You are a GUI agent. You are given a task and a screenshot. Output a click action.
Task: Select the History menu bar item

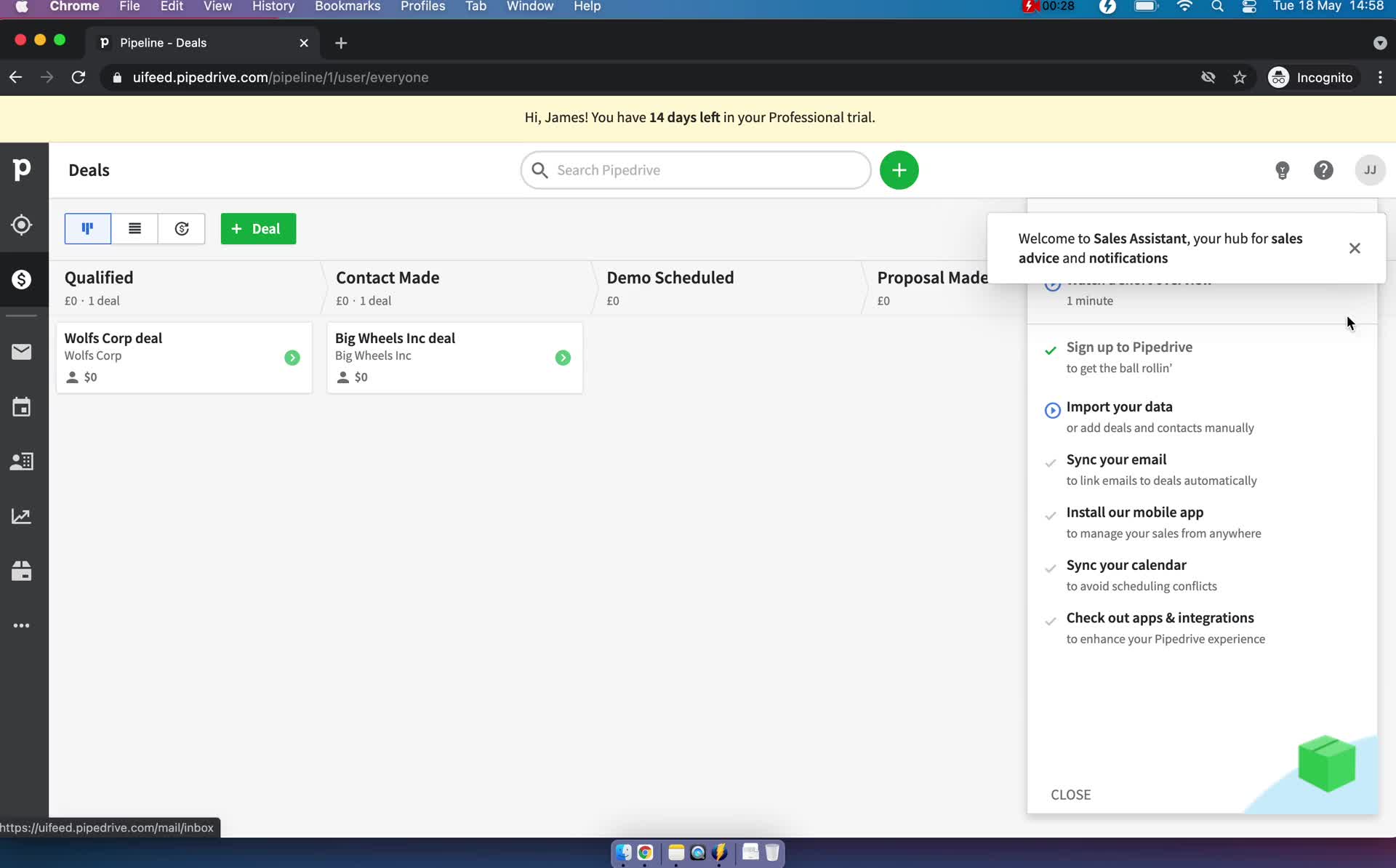point(271,7)
